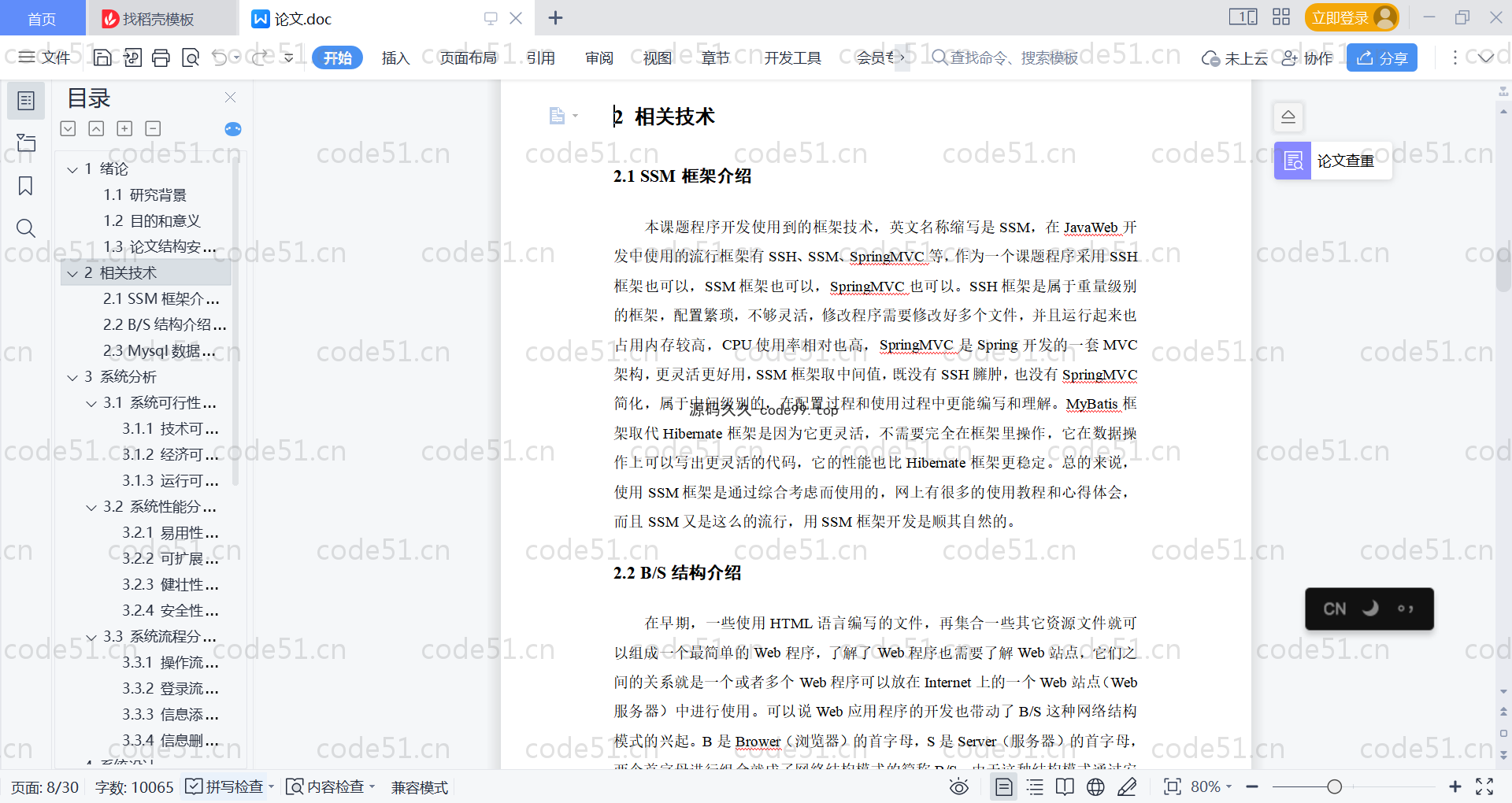Open the 文件 file menu
1512x803 pixels.
point(45,57)
